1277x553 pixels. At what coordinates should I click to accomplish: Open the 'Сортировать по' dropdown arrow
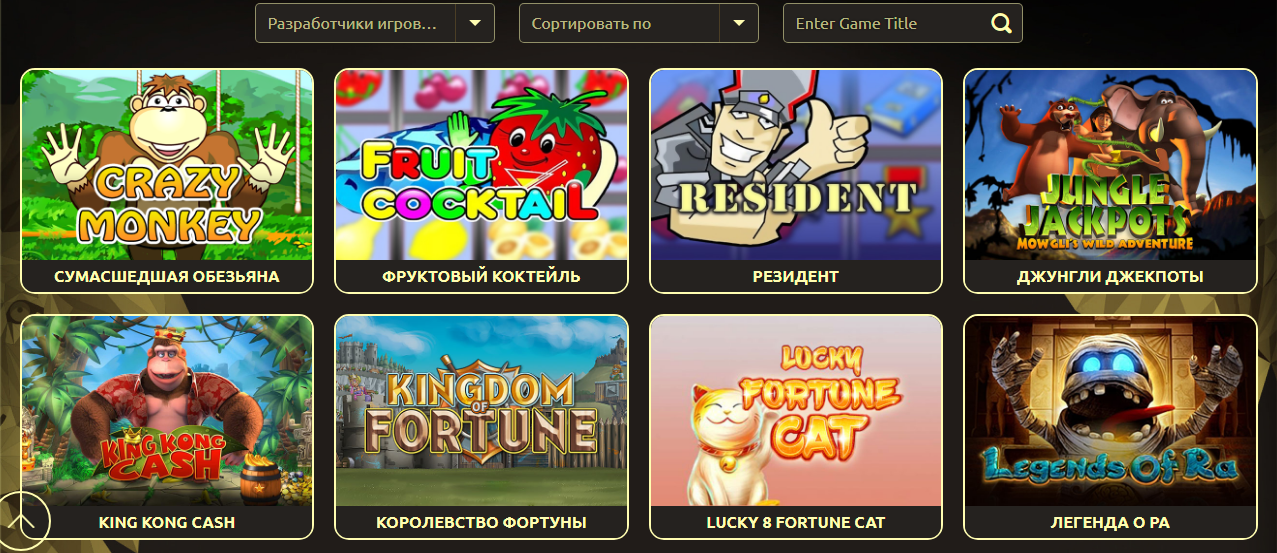pyautogui.click(x=739, y=23)
